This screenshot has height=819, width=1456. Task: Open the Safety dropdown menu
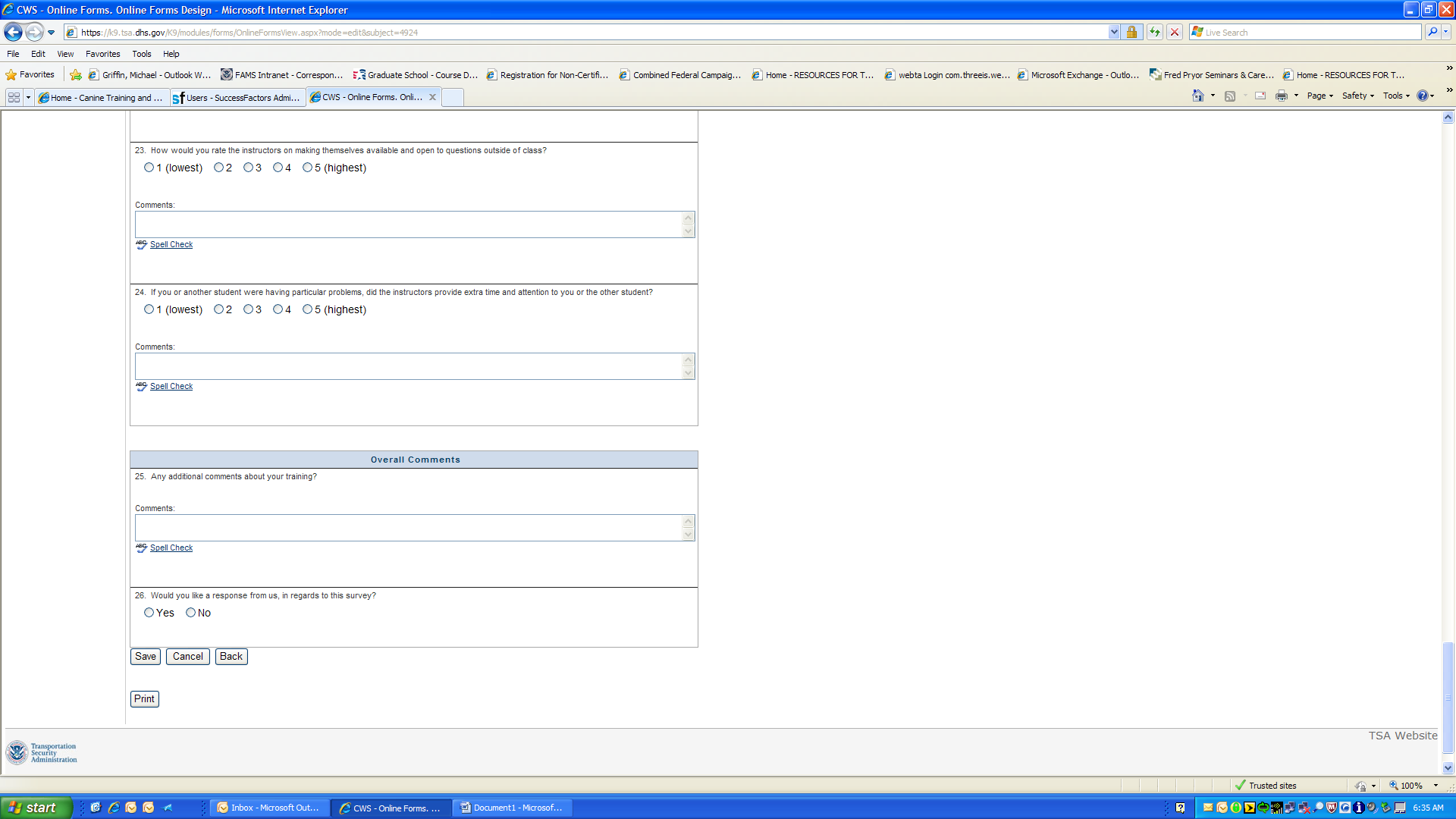click(1357, 96)
